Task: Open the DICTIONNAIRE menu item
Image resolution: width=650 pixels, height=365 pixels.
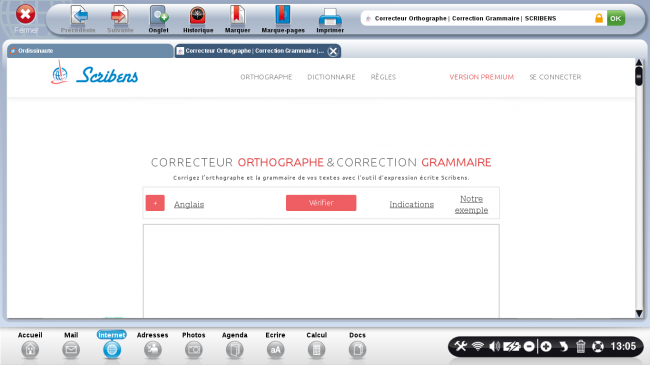Action: (x=331, y=77)
